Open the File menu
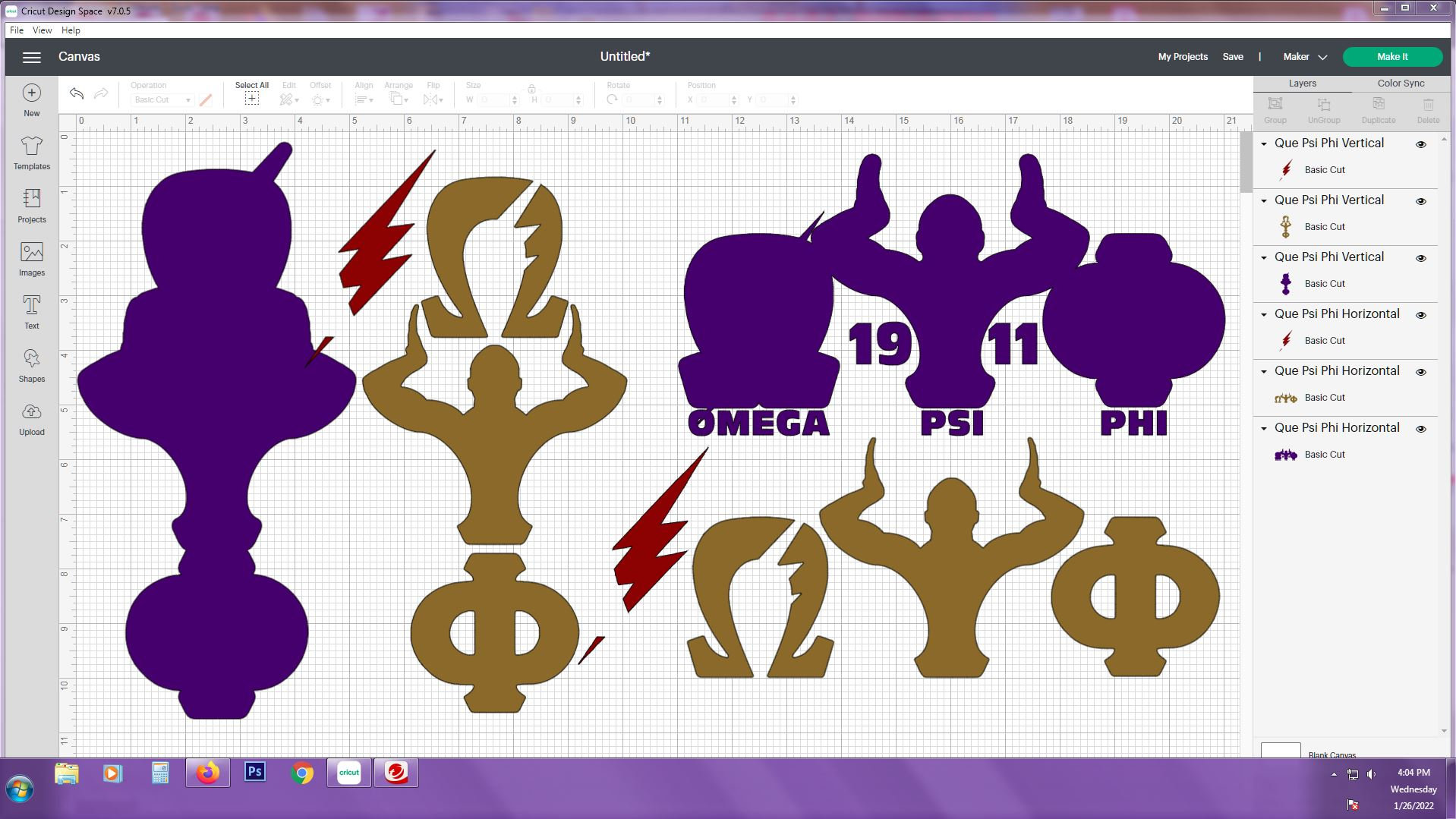The image size is (1456, 819). click(x=16, y=30)
